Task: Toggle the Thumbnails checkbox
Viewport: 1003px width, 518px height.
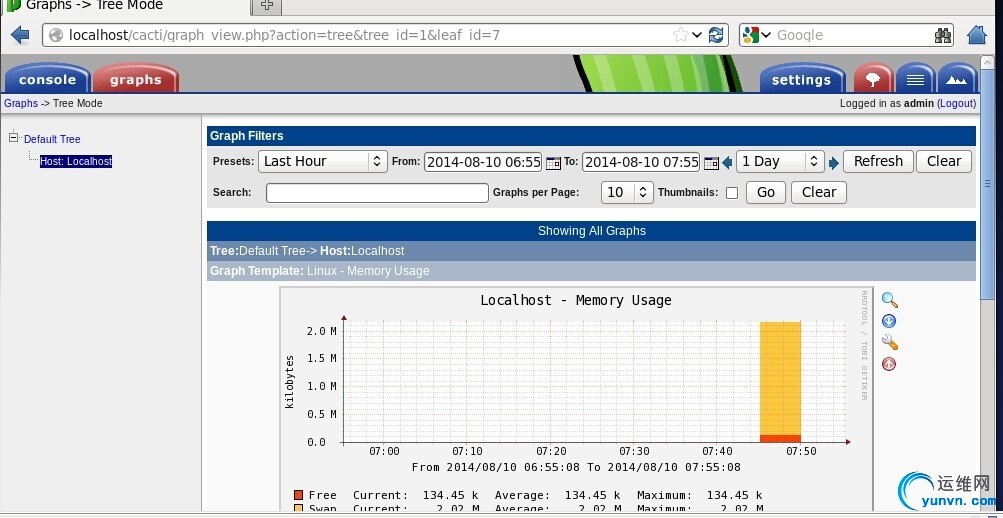Action: 732,192
